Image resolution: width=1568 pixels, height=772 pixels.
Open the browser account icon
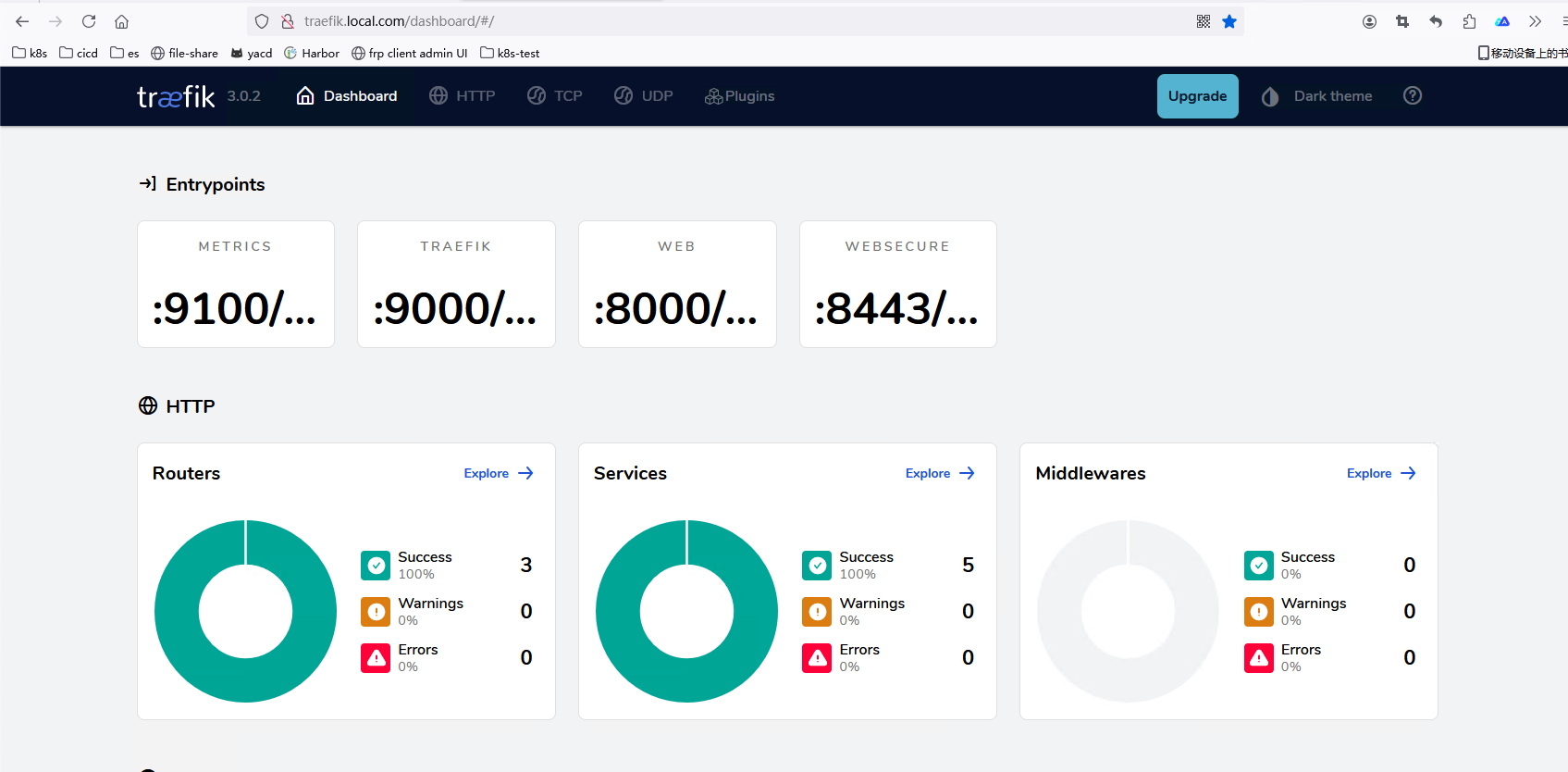coord(1369,21)
